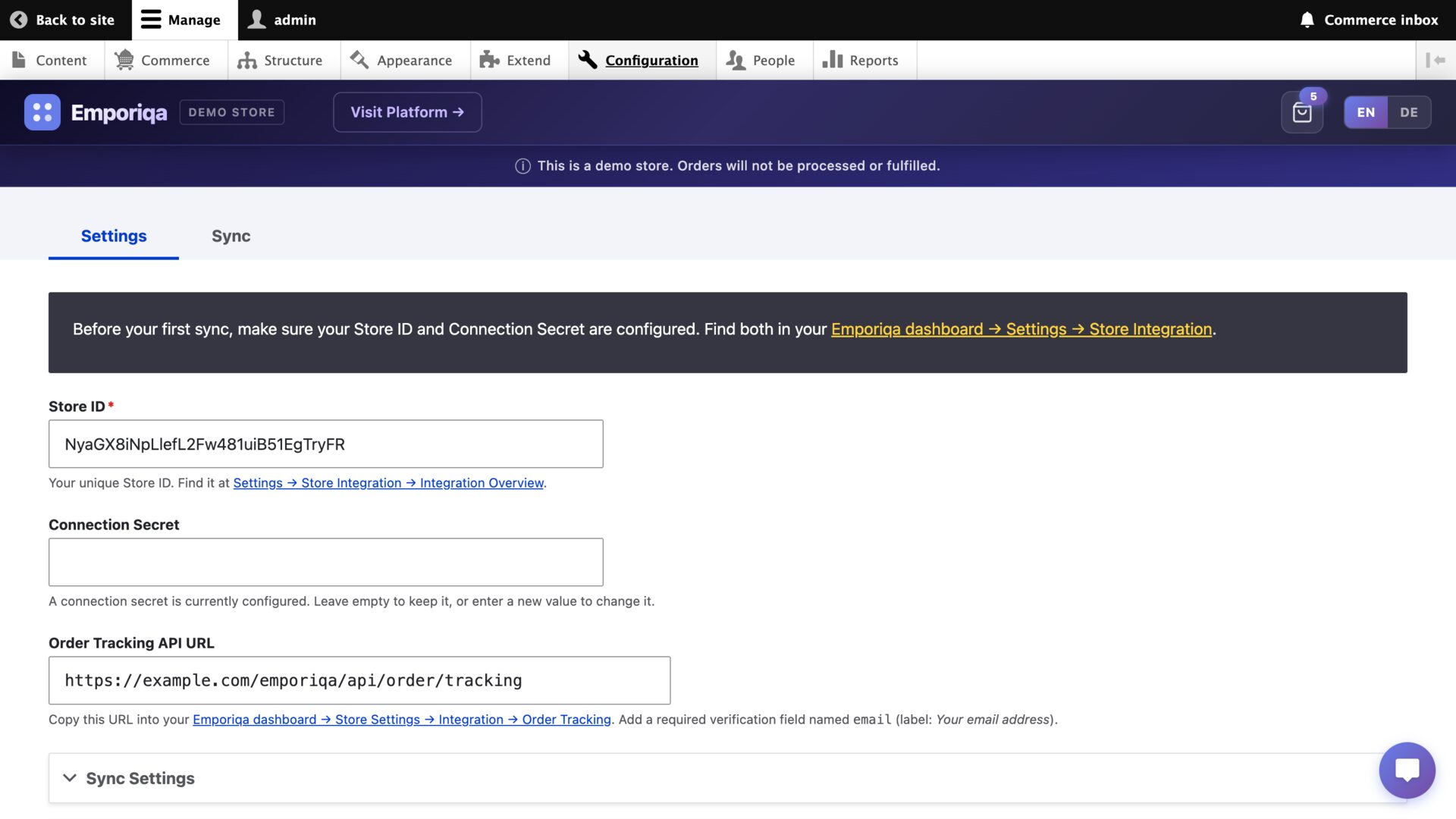Click the People users icon
The height and width of the screenshot is (819, 1456).
pyautogui.click(x=733, y=60)
